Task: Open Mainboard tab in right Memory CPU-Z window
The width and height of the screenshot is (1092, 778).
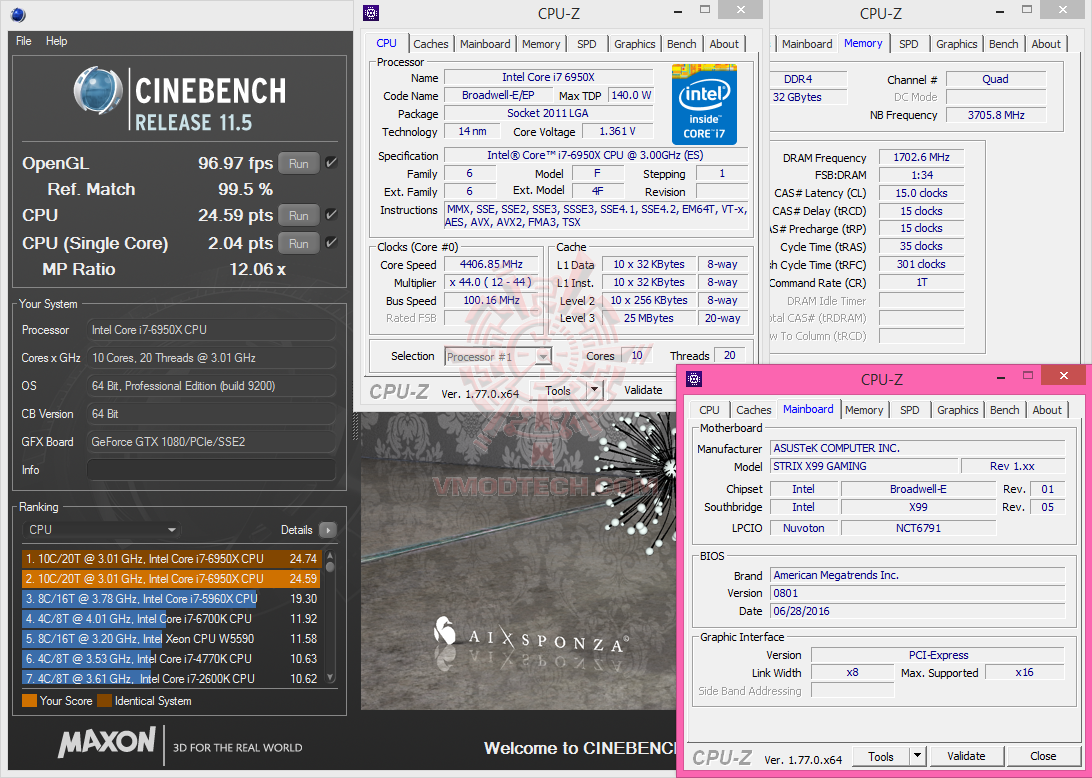Action: pyautogui.click(x=806, y=44)
